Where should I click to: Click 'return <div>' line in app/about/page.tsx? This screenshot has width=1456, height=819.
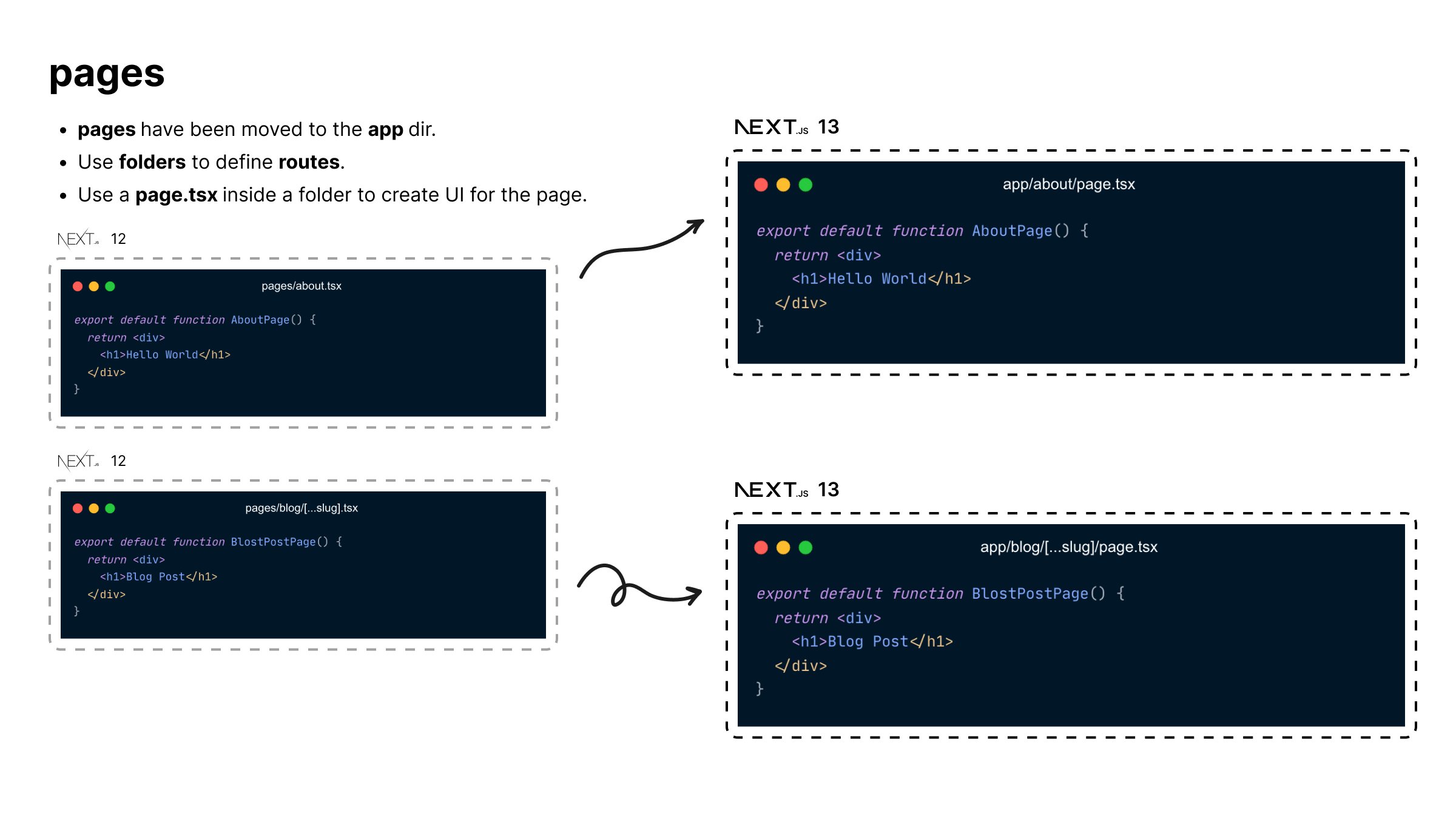(827, 255)
